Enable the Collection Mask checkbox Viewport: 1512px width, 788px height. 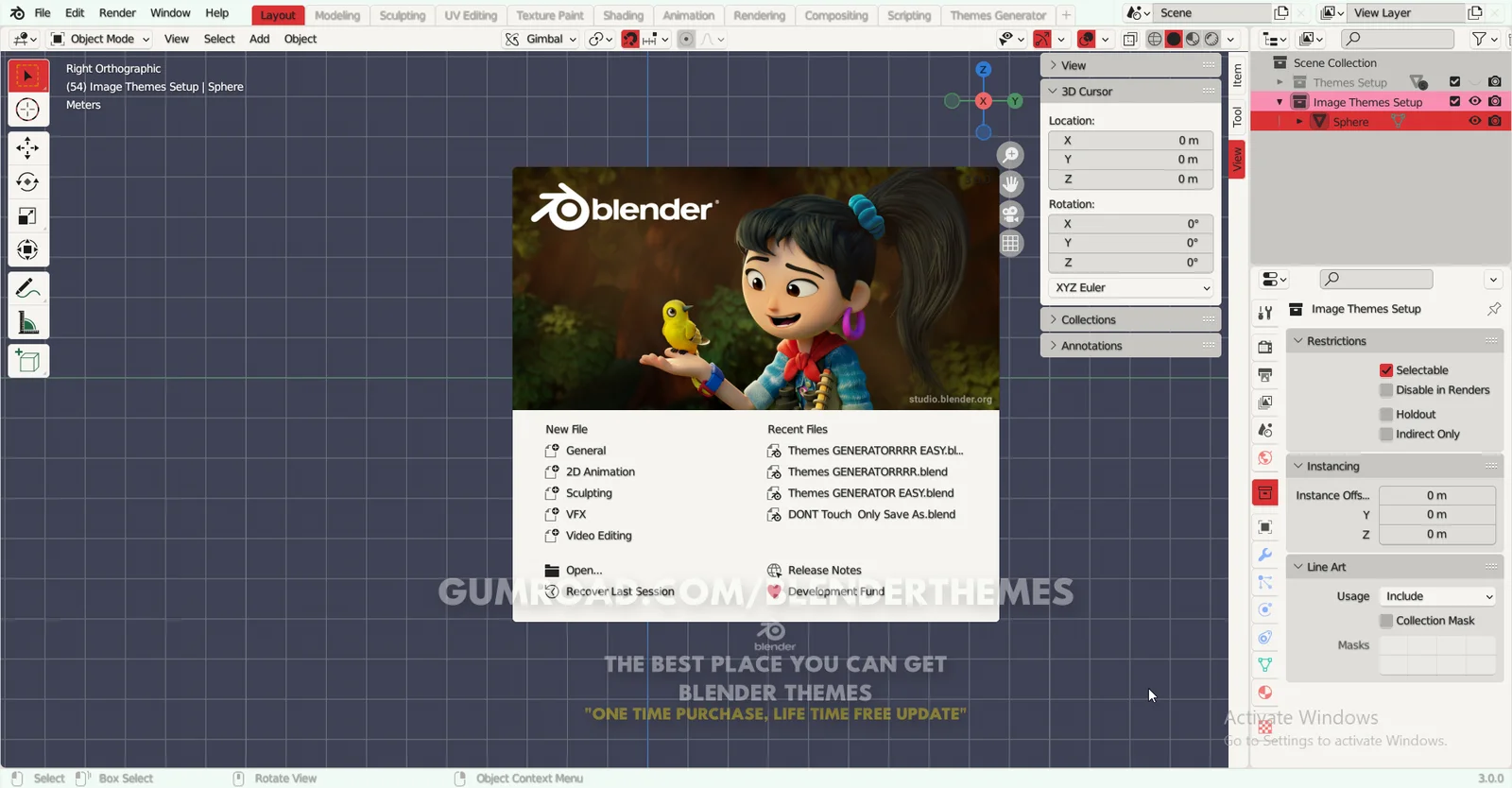click(x=1386, y=621)
